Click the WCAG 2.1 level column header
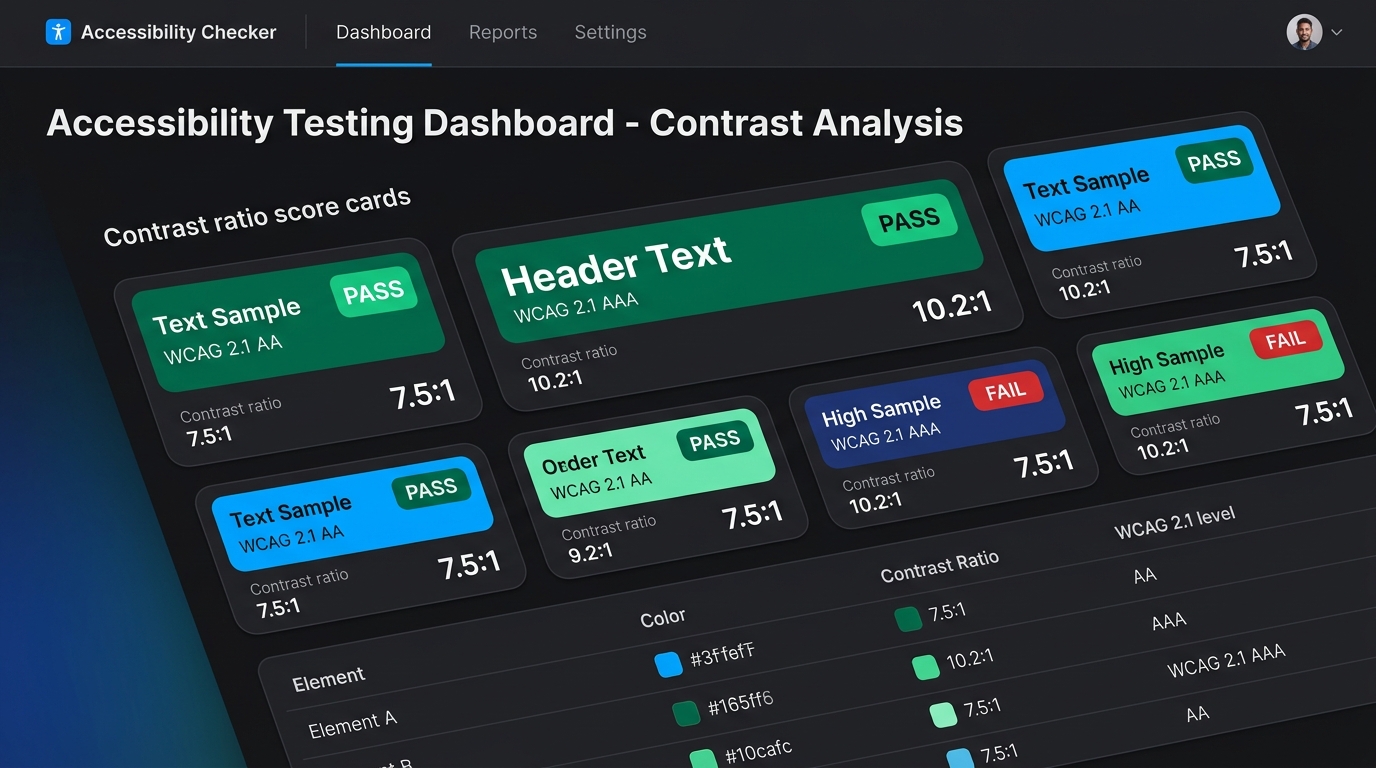This screenshot has width=1376, height=768. point(1175,522)
